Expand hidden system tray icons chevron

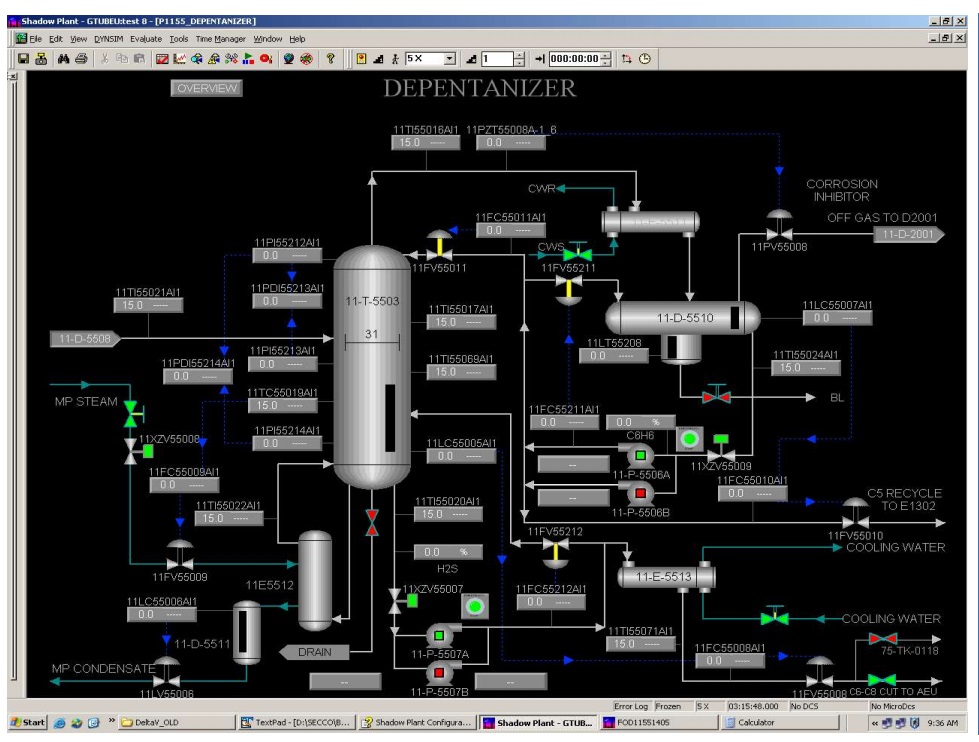pyautogui.click(x=875, y=723)
